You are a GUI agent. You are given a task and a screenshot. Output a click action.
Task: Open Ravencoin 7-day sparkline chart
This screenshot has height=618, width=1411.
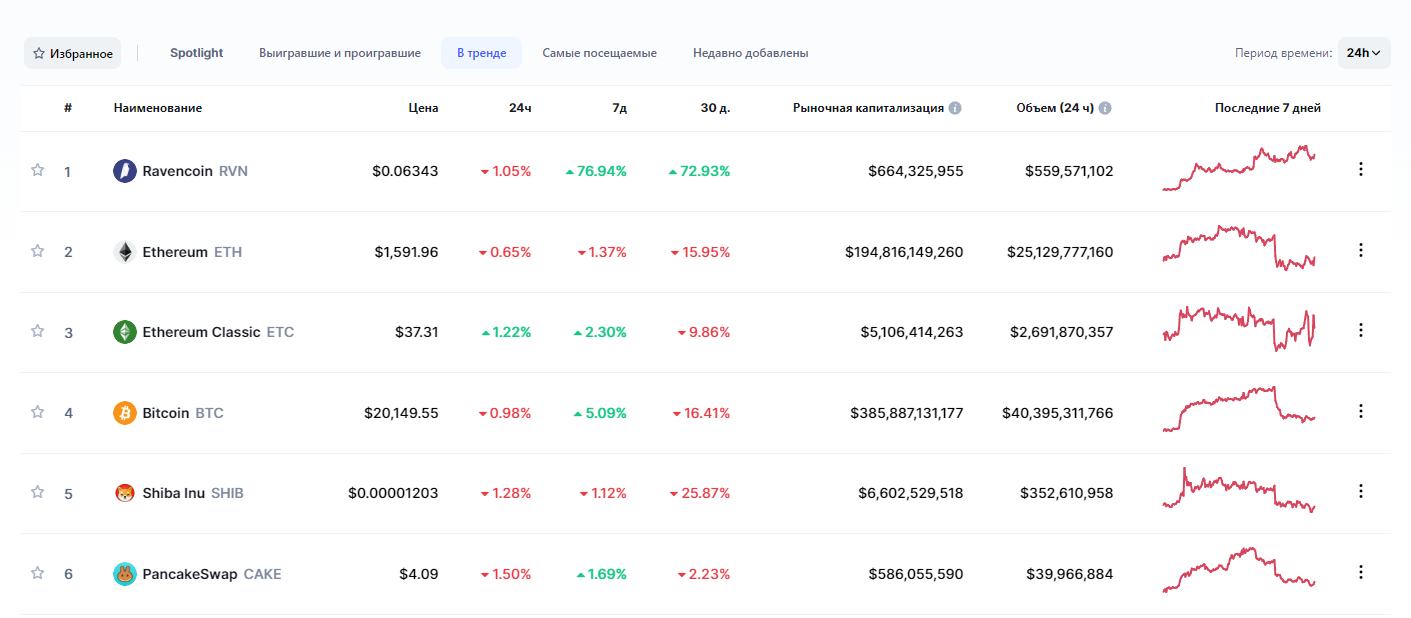tap(1239, 168)
